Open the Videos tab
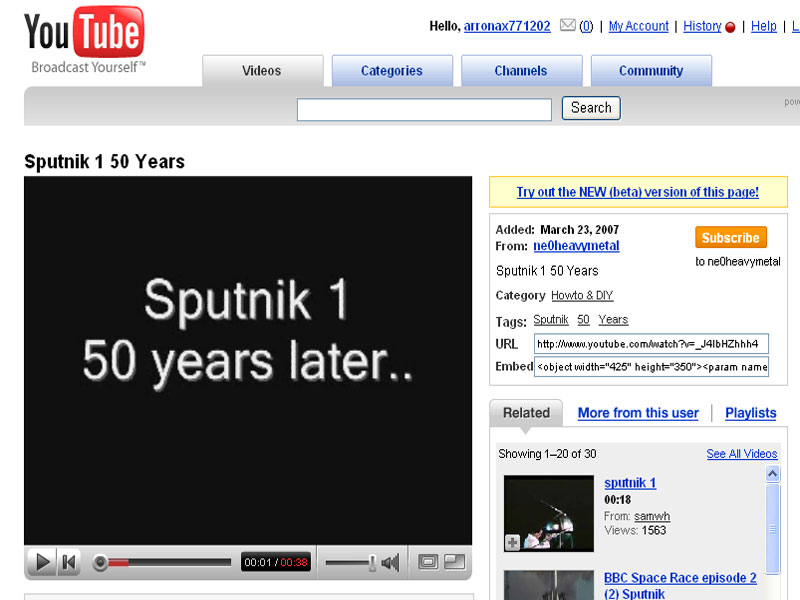The width and height of the screenshot is (800, 600). [262, 70]
